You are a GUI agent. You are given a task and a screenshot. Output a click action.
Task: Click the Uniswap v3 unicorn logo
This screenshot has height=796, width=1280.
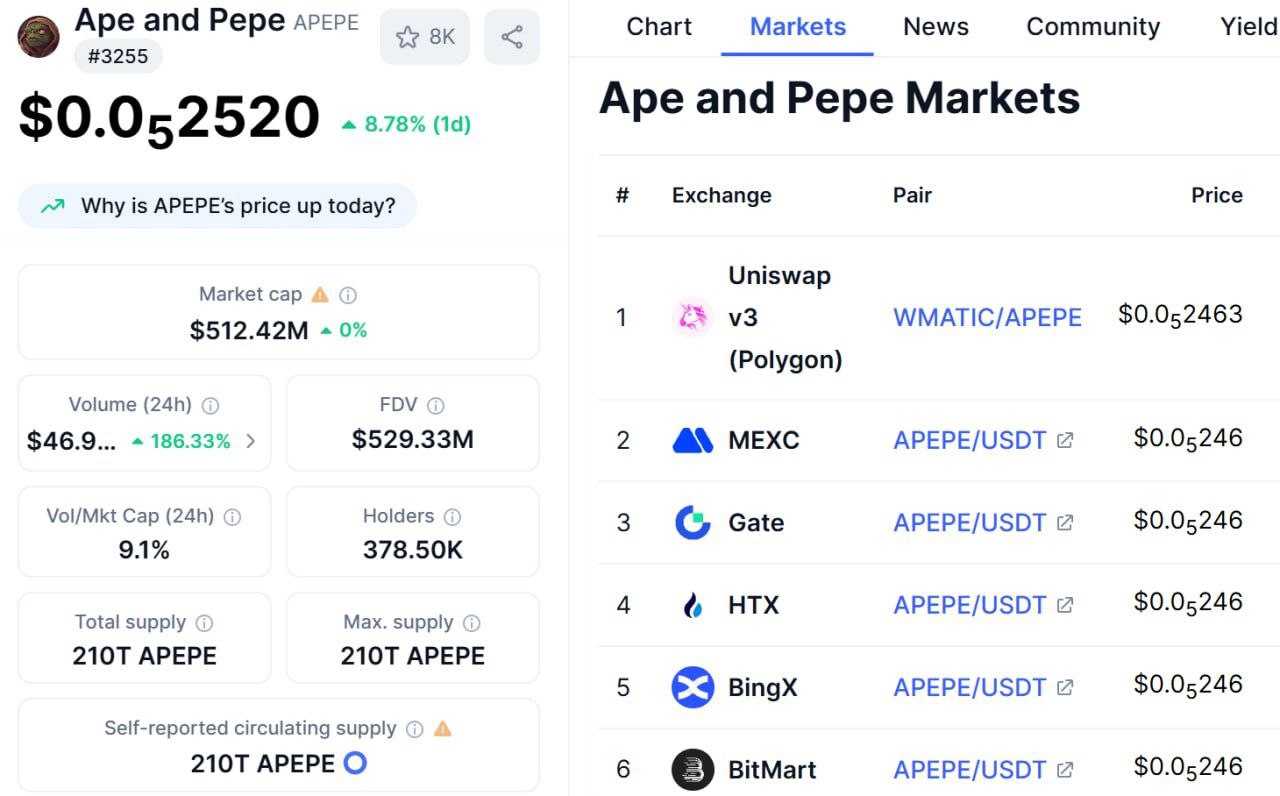pyautogui.click(x=692, y=318)
